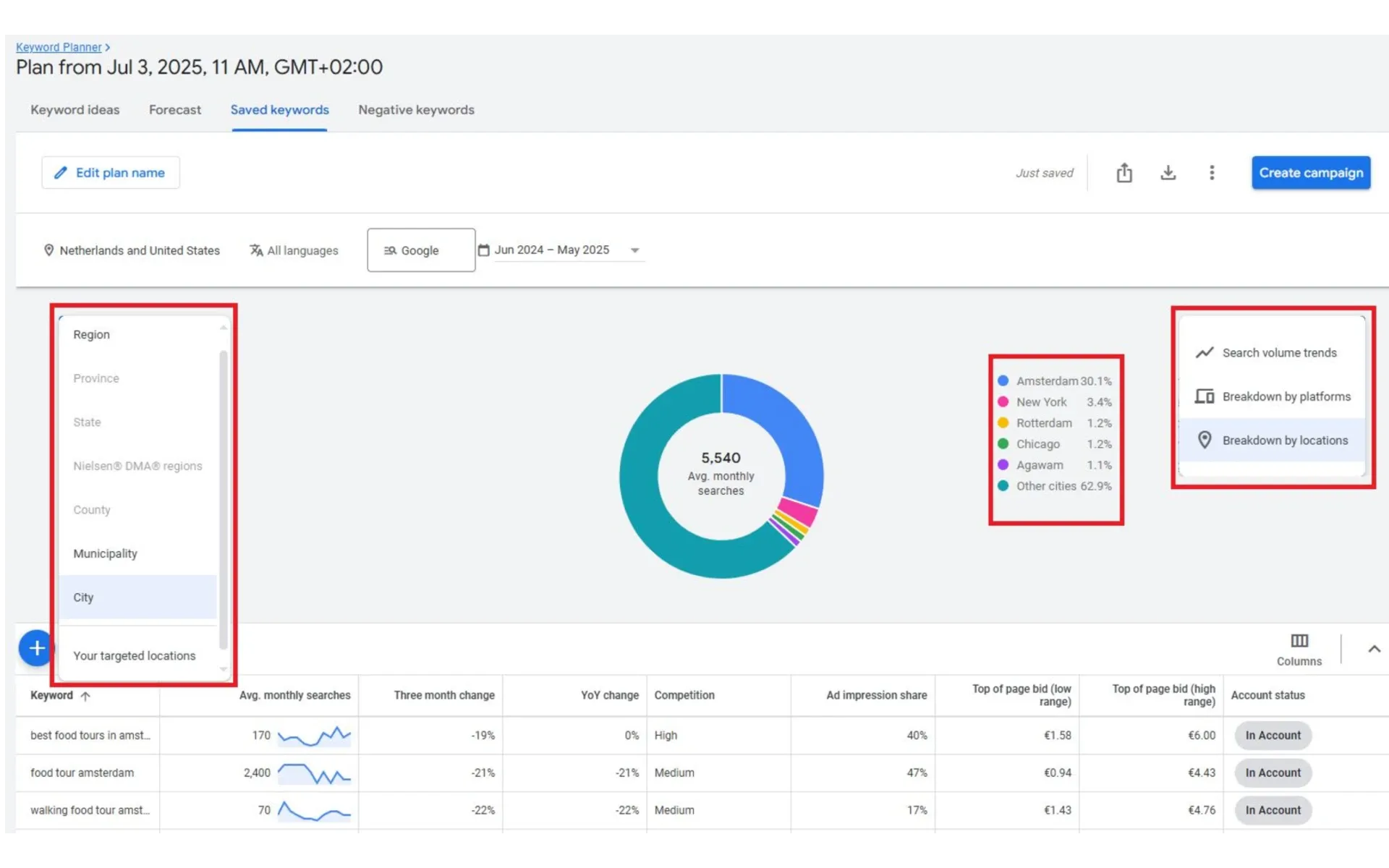Viewport: 1389px width, 868px height.
Task: Open the All languages filter
Action: pos(294,250)
